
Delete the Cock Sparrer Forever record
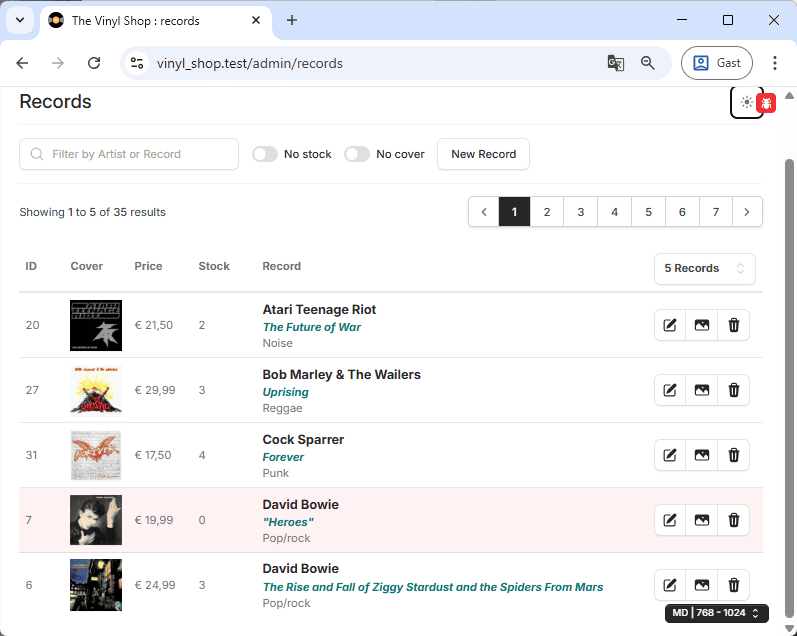733,455
